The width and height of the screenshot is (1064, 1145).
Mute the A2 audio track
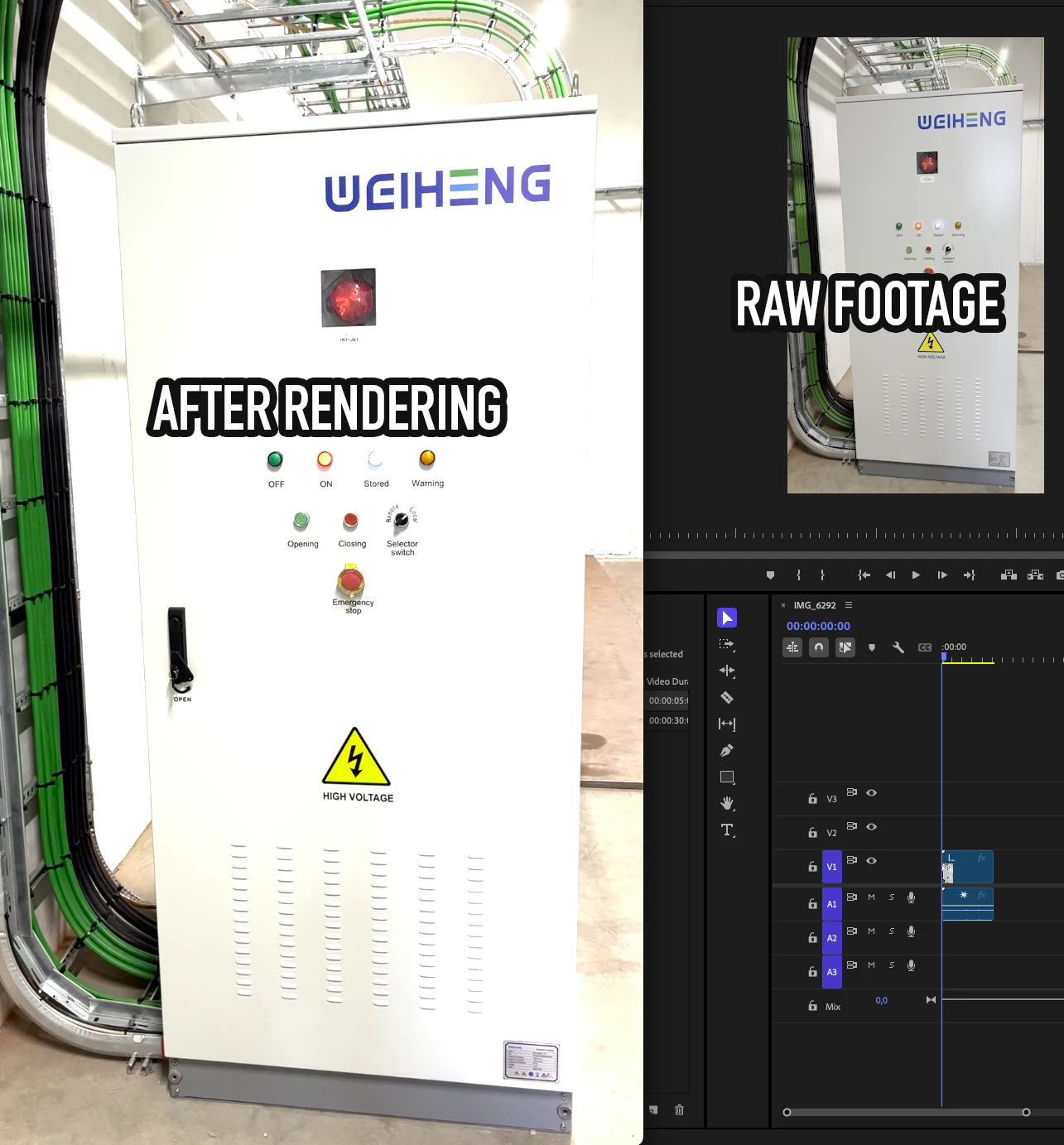click(871, 931)
